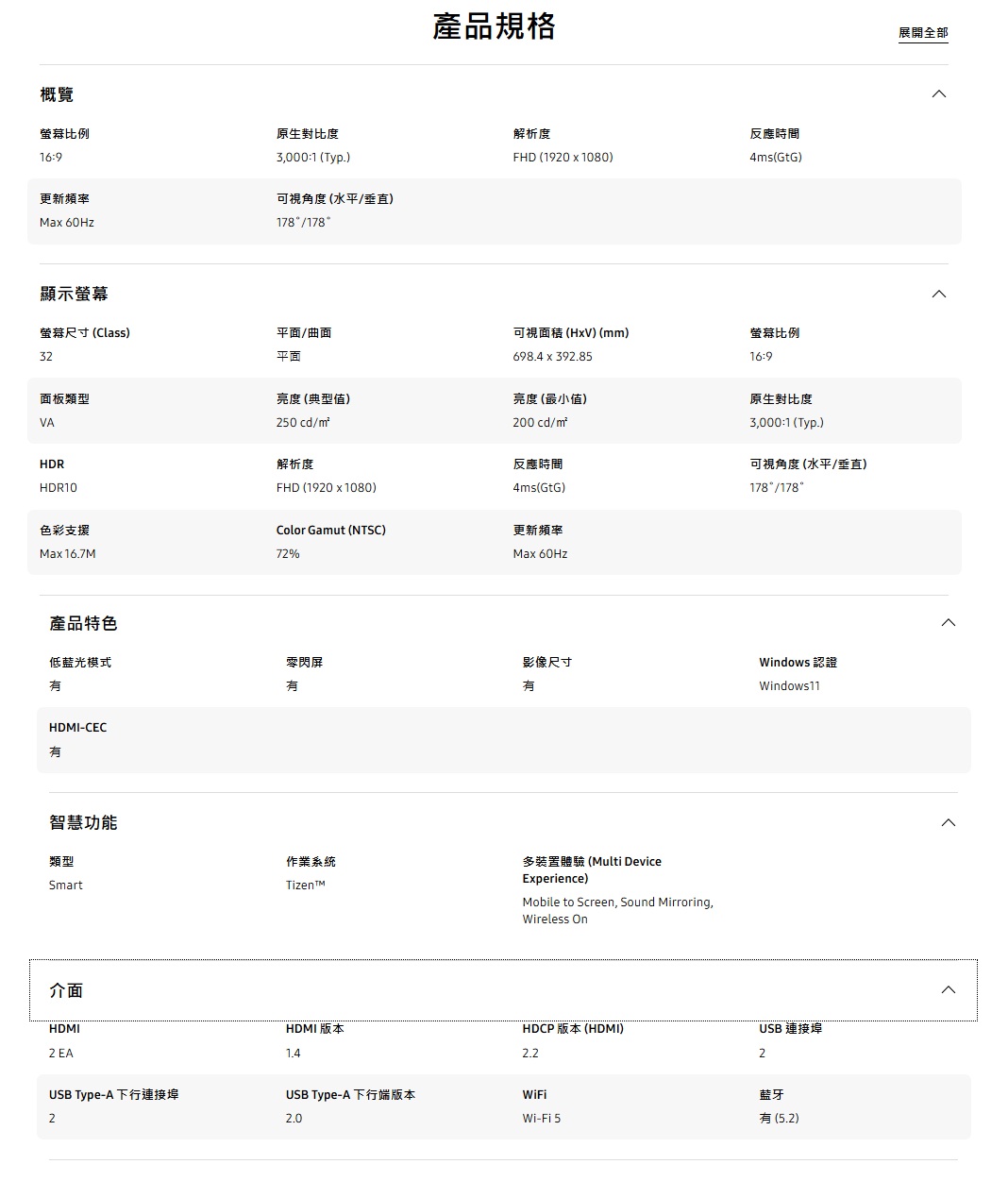Click the 概覽 section heading
1008x1181 pixels.
(x=57, y=94)
